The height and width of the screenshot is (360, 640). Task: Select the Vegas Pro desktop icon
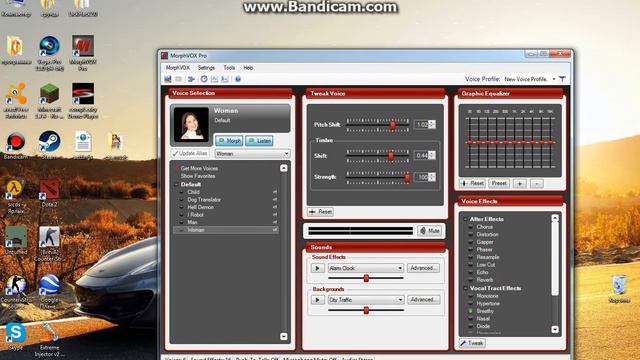[x=49, y=53]
